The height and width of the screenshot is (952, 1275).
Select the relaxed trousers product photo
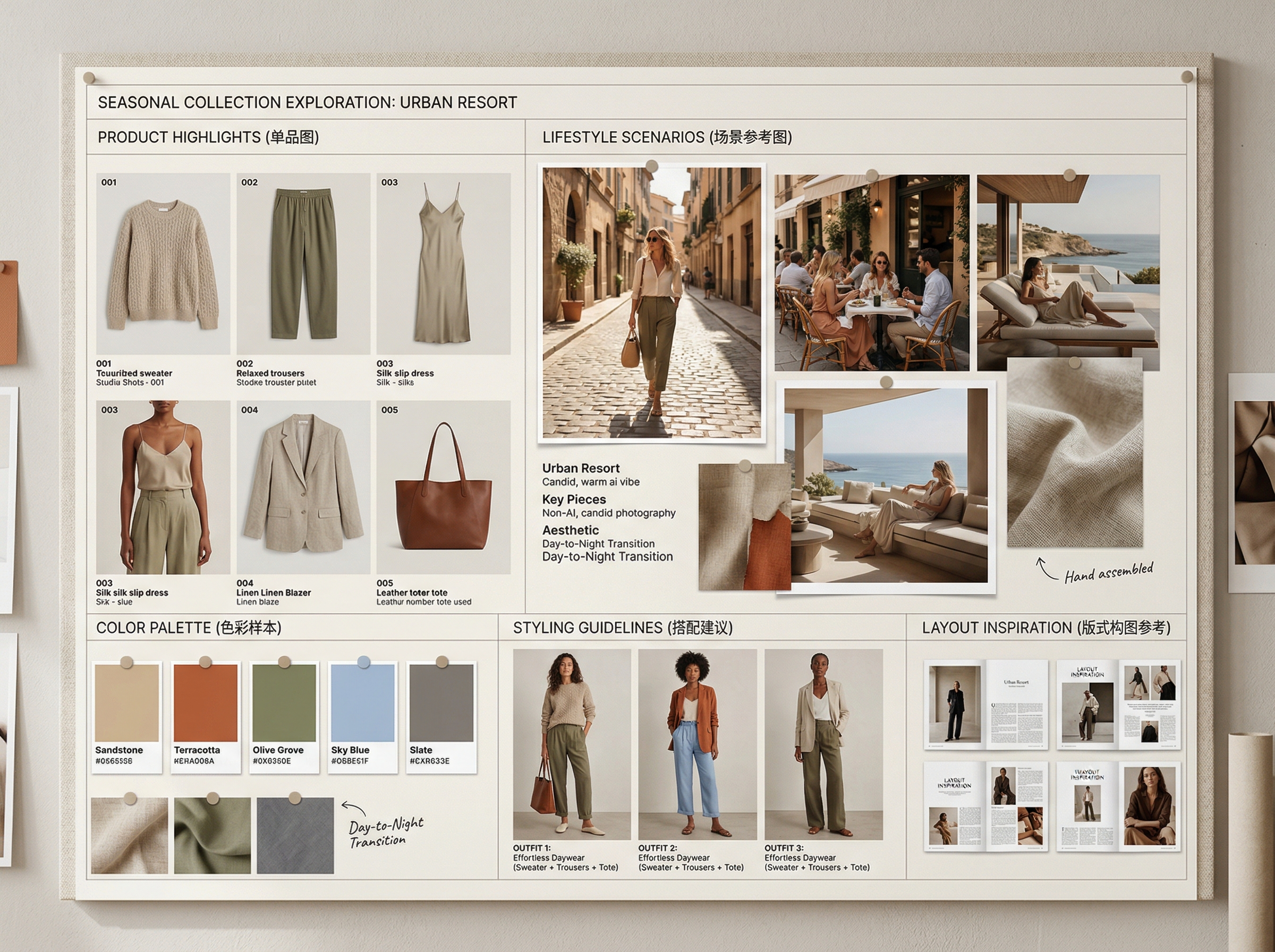point(303,264)
